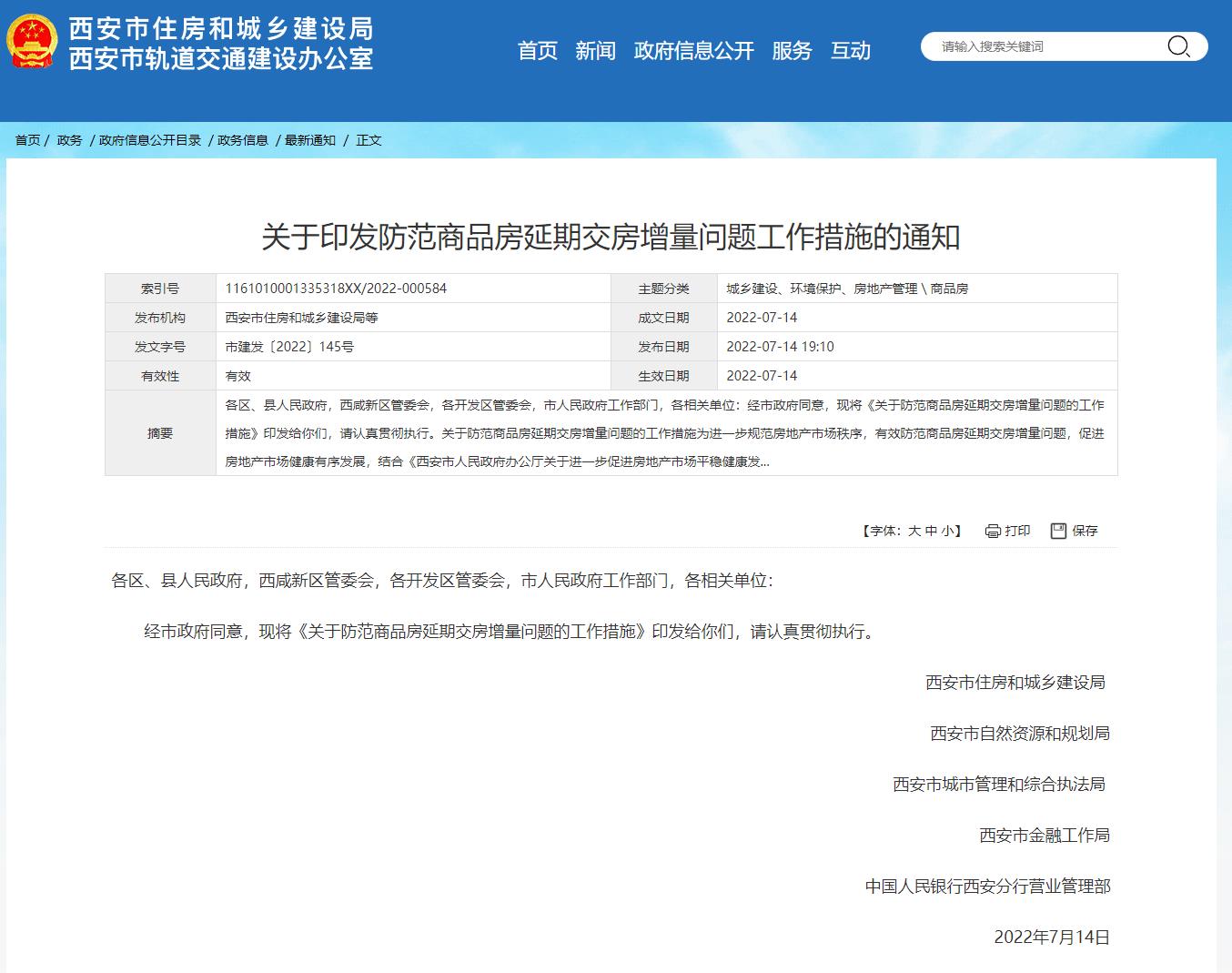The width and height of the screenshot is (1232, 973).
Task: Click the 打印 text button
Action: (x=1018, y=531)
